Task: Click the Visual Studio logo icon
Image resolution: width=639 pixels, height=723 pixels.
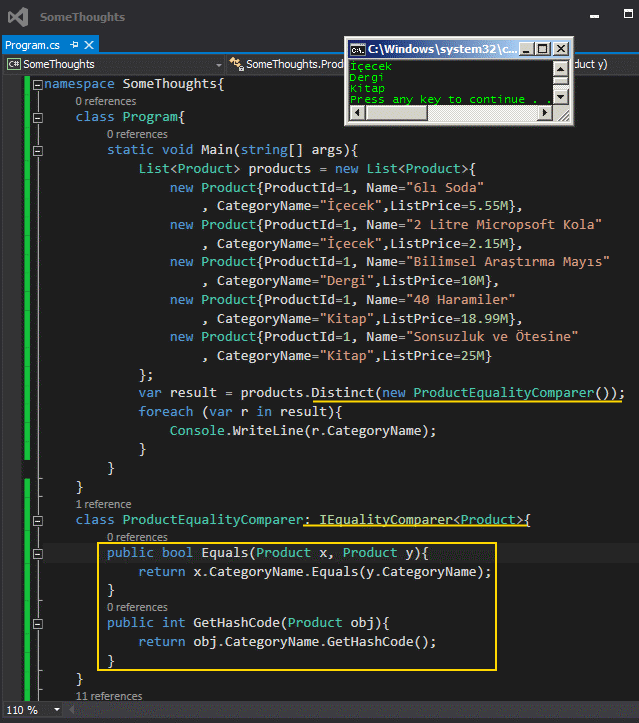Action: click(18, 17)
